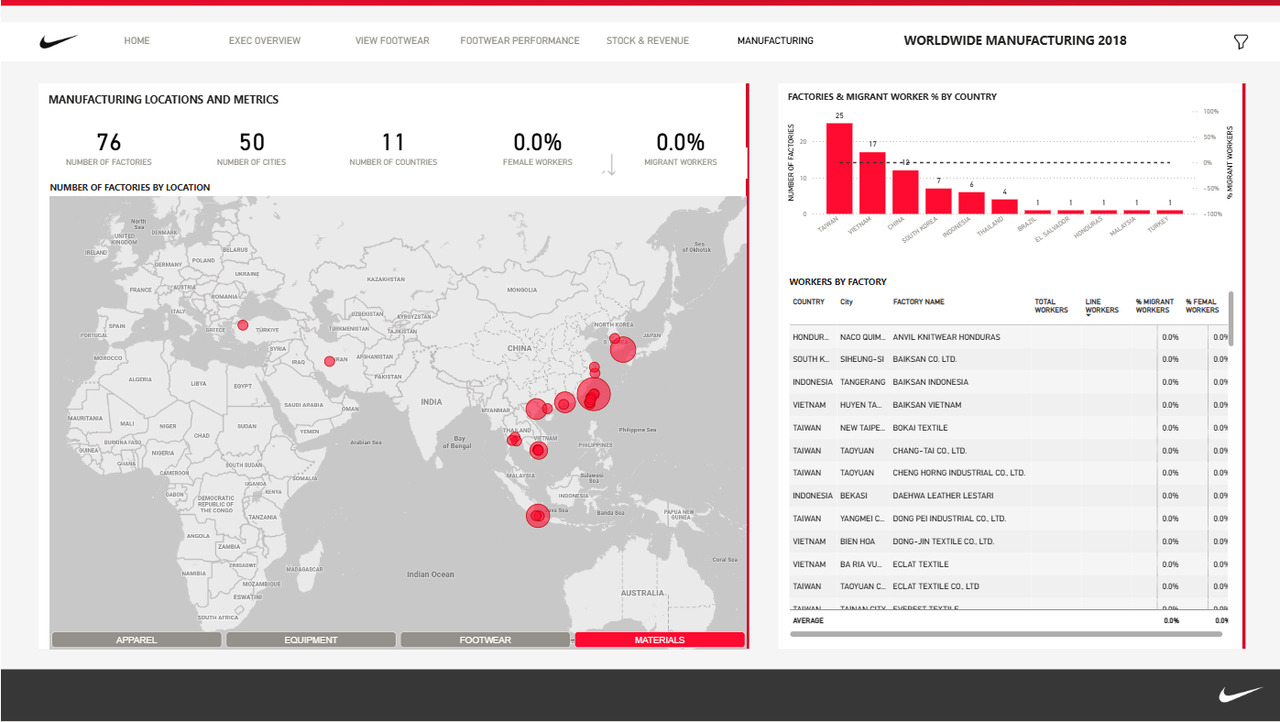Screen dimensions: 1280x722
Task: Navigate to FOOTWEAR PERFORMANCE
Action: [x=520, y=41]
